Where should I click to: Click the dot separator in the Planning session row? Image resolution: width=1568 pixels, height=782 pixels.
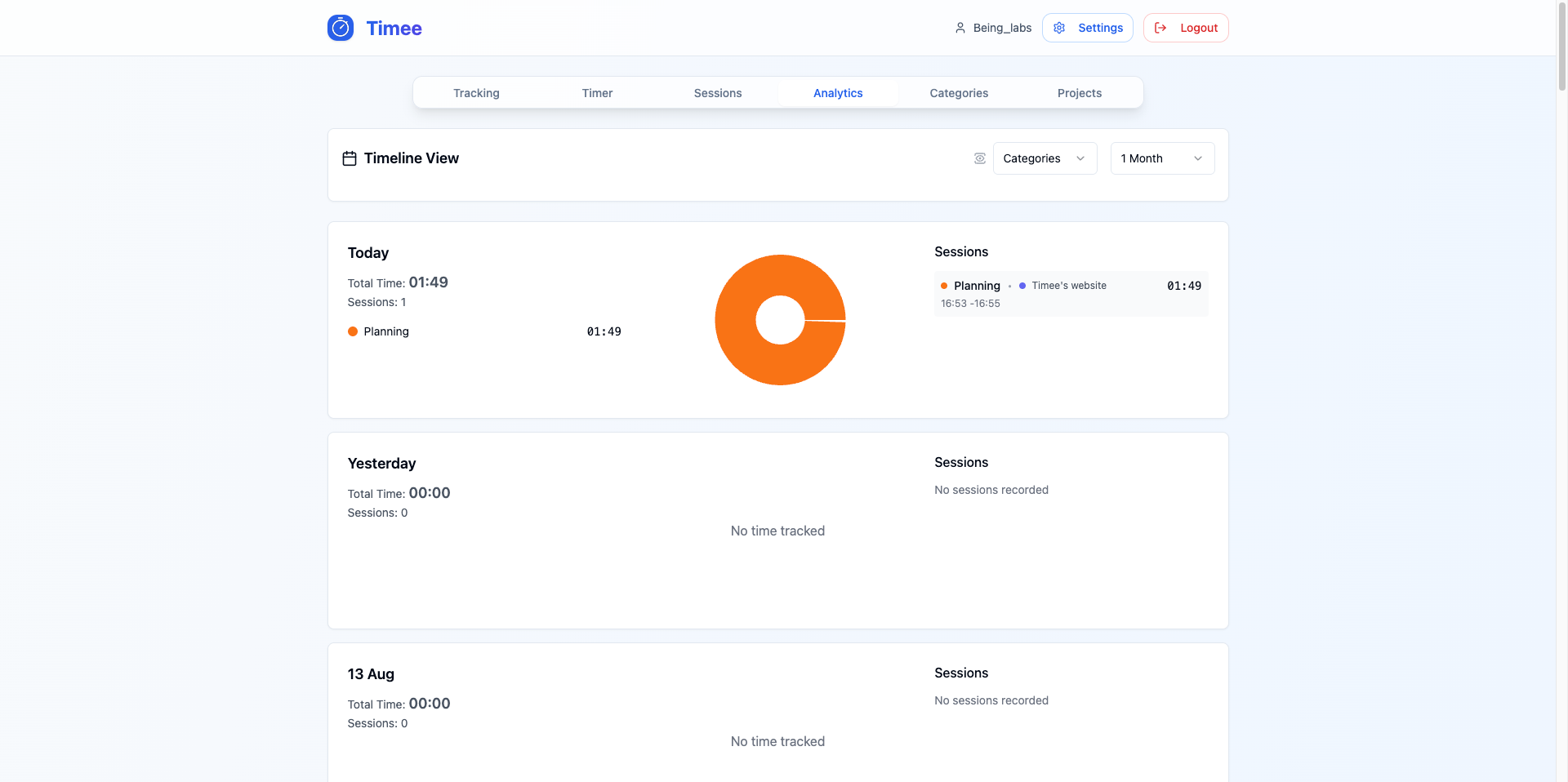click(x=1009, y=286)
